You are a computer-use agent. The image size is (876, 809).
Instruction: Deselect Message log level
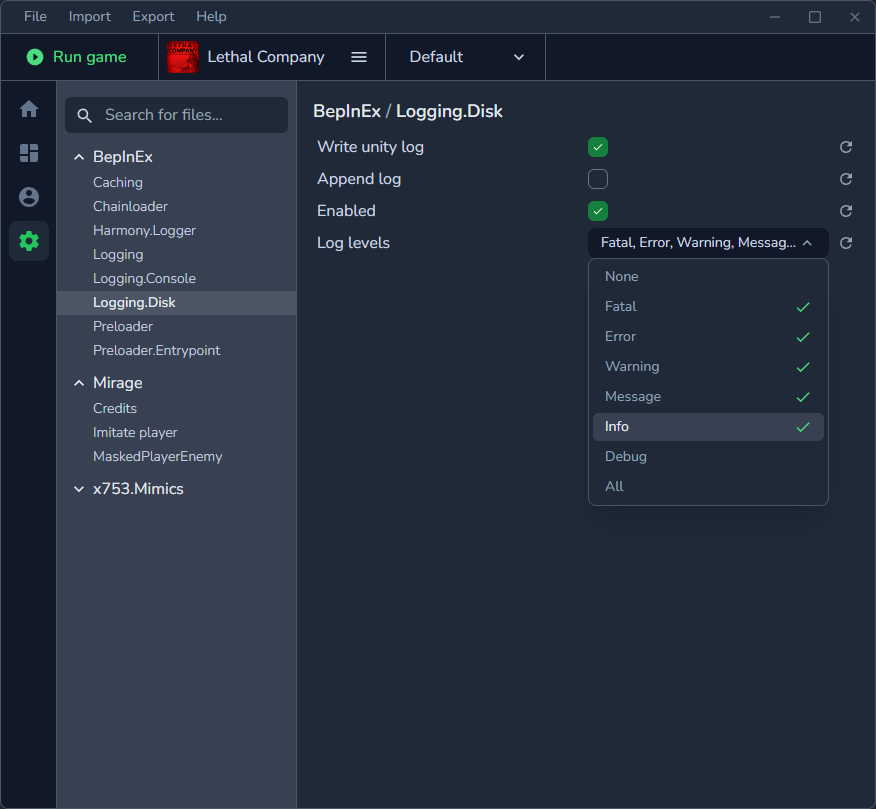[708, 397]
